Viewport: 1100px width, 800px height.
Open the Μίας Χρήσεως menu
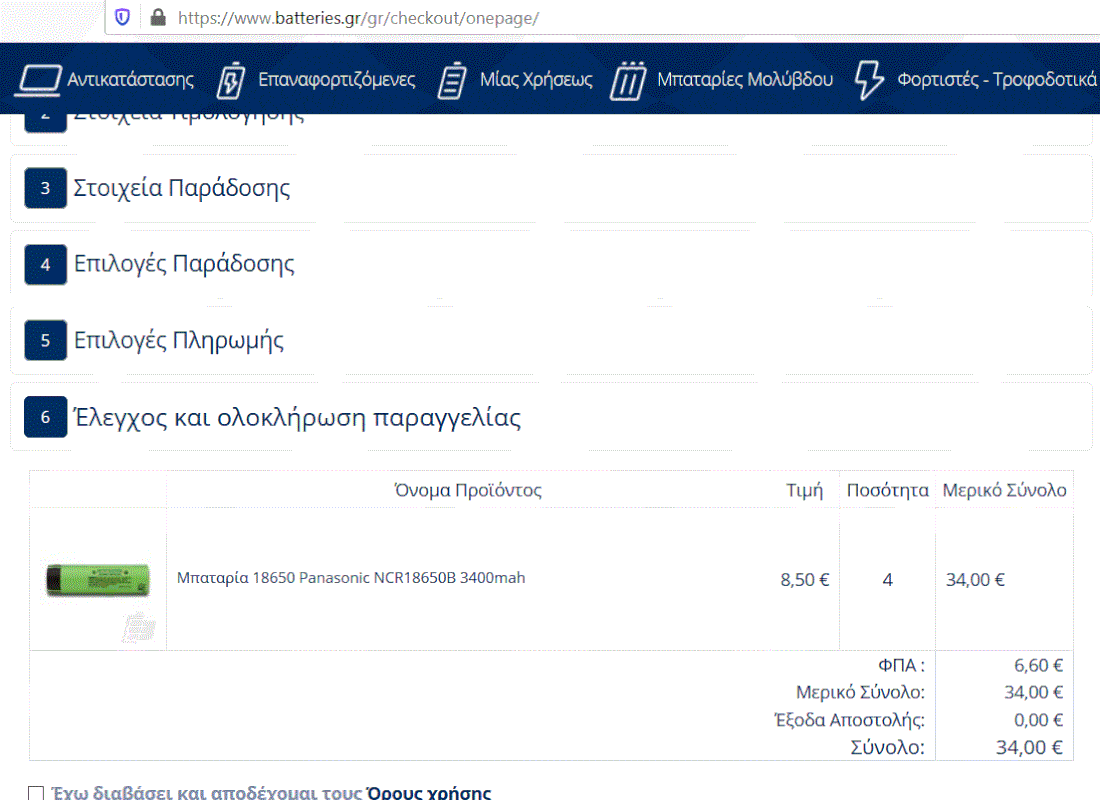(x=536, y=79)
